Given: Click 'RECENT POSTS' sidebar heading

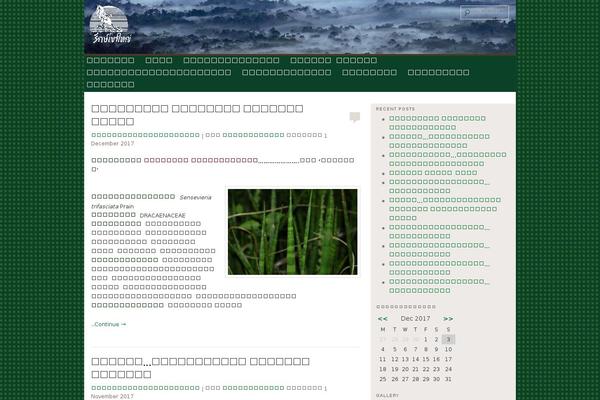Looking at the screenshot, I should [x=395, y=109].
